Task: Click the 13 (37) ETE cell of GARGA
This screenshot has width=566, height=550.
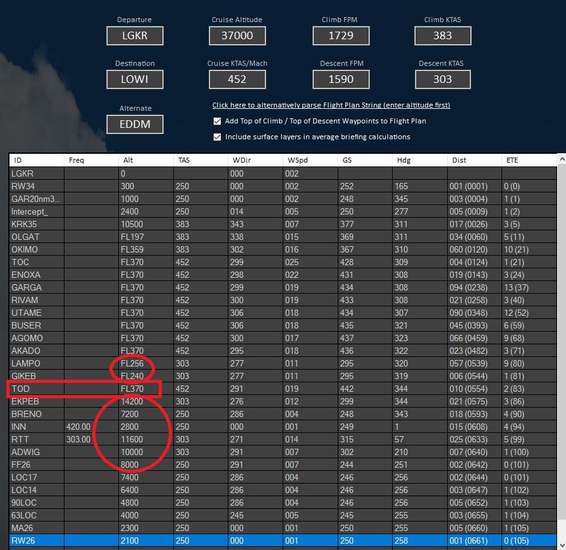Action: click(x=529, y=287)
